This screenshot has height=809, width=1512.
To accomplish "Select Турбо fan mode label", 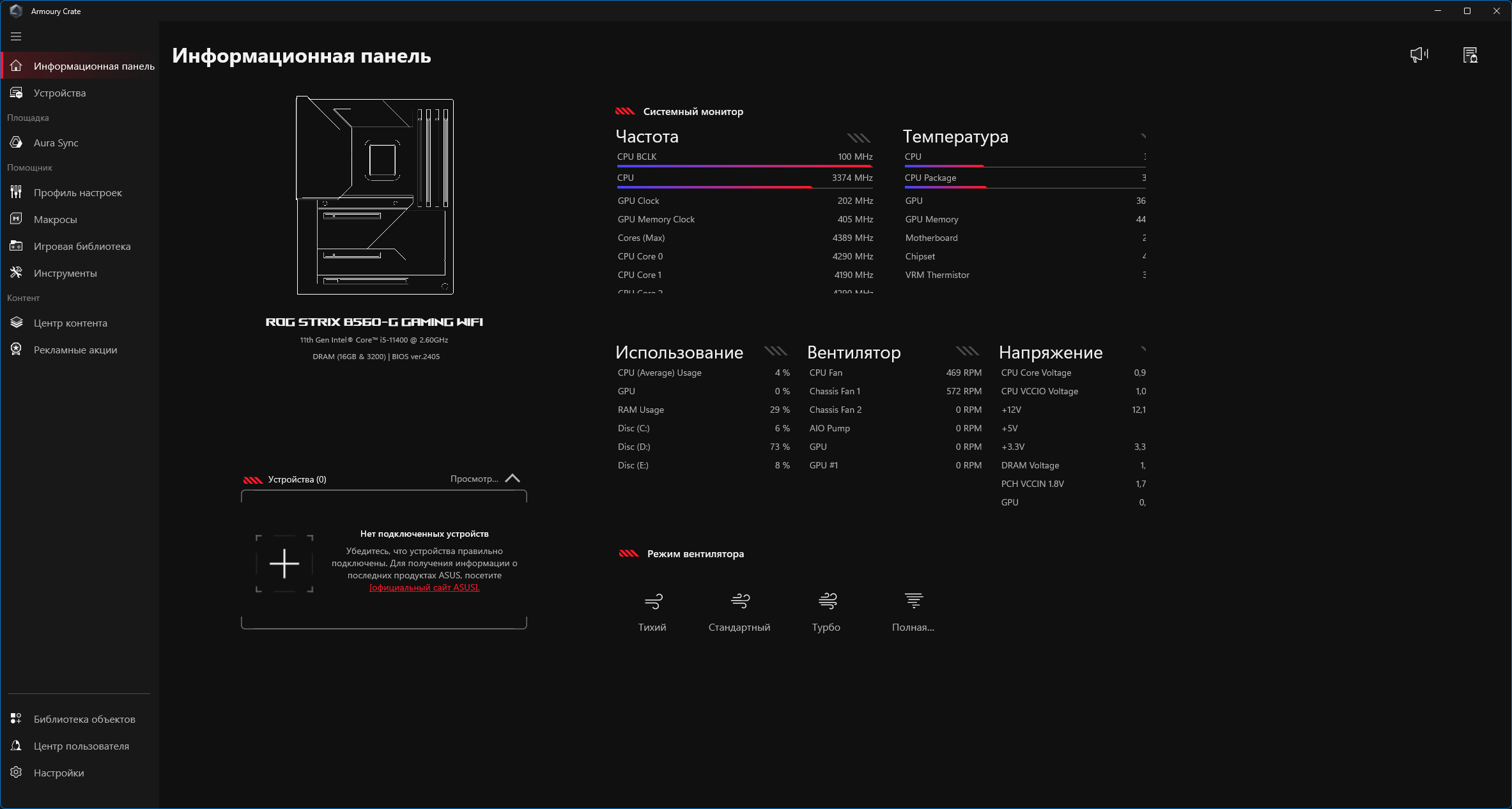I will click(x=826, y=628).
